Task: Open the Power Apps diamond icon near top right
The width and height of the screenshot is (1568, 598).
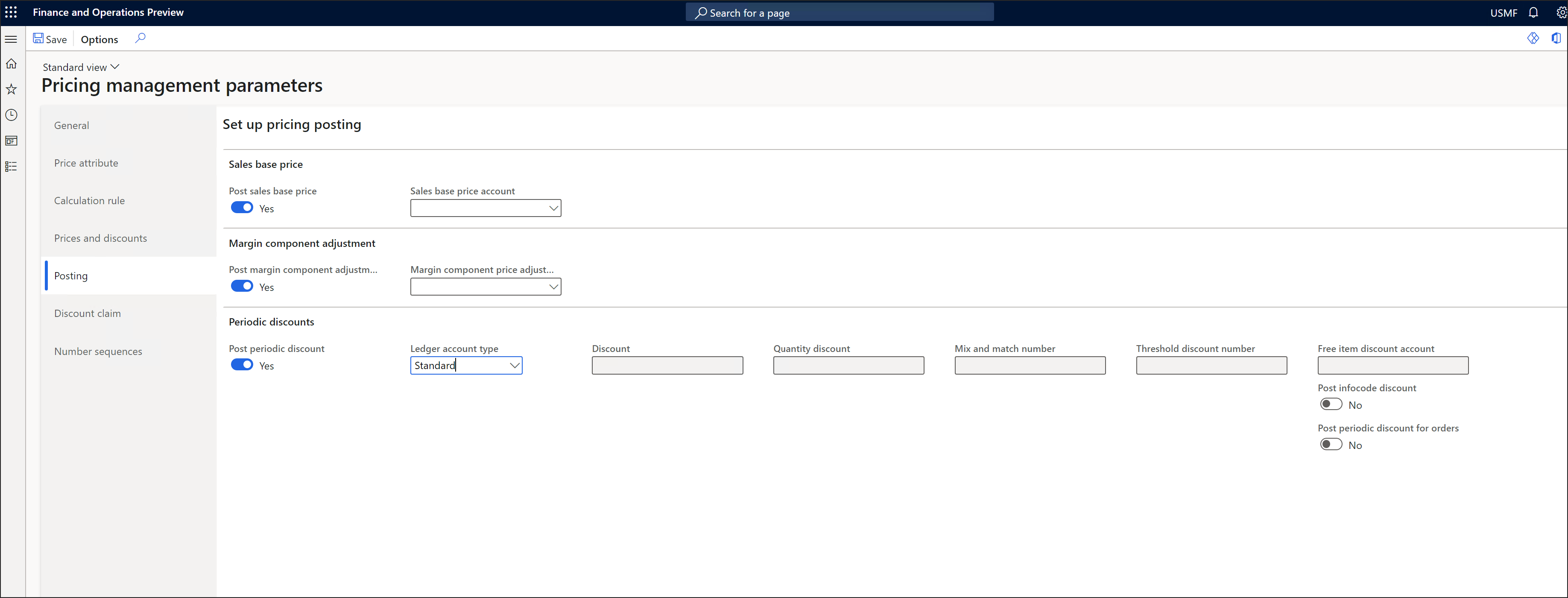Action: tap(1533, 38)
